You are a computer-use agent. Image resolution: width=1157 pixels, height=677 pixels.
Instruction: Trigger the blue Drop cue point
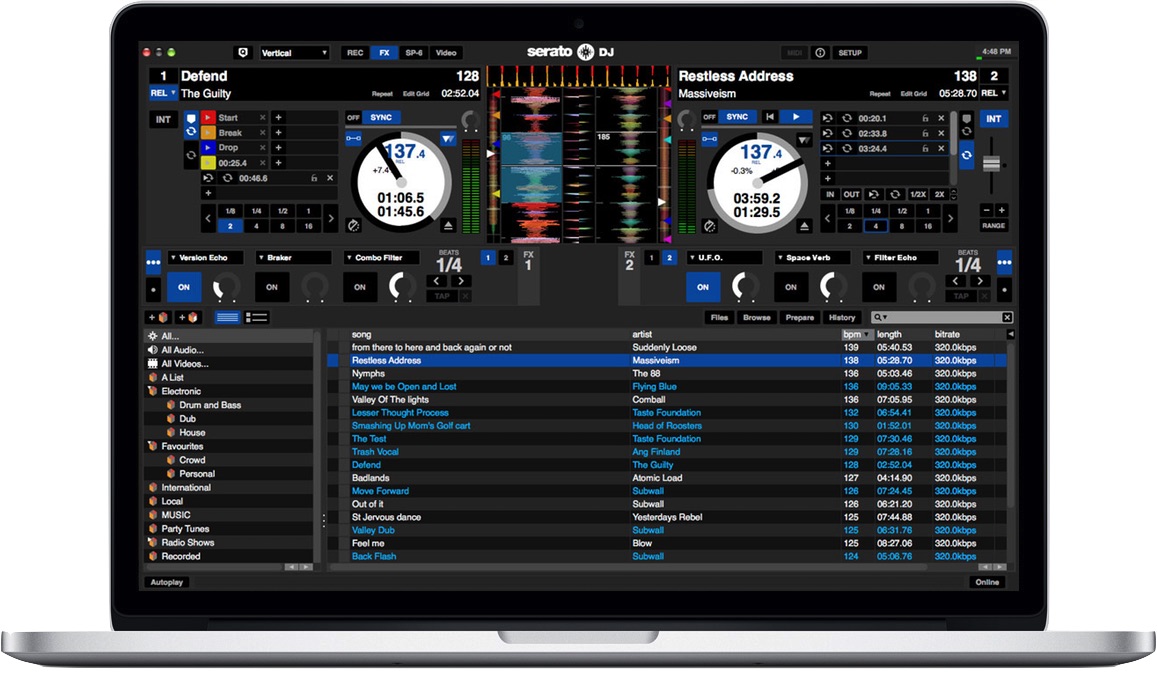209,148
